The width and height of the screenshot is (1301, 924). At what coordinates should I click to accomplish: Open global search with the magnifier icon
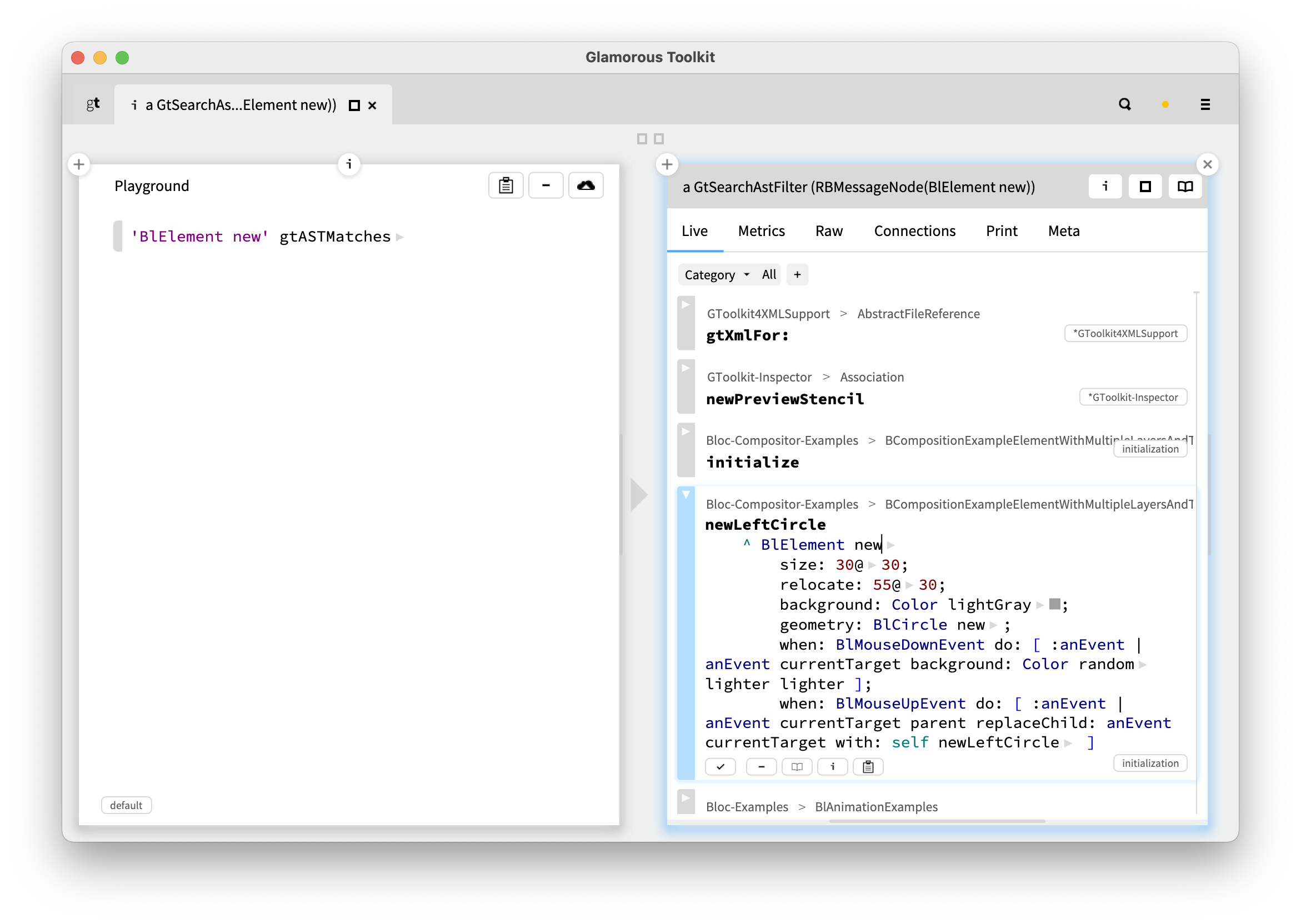click(x=1124, y=104)
